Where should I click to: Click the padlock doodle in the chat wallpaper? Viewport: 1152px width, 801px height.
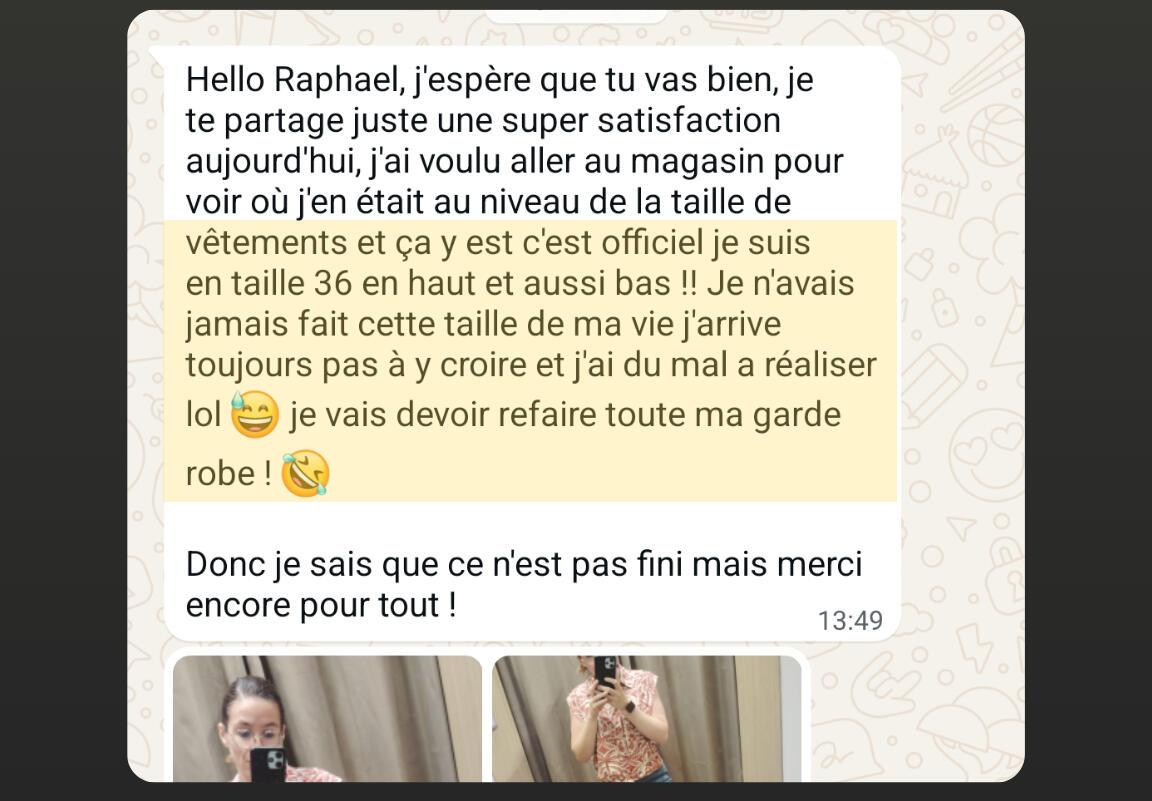coord(944,307)
